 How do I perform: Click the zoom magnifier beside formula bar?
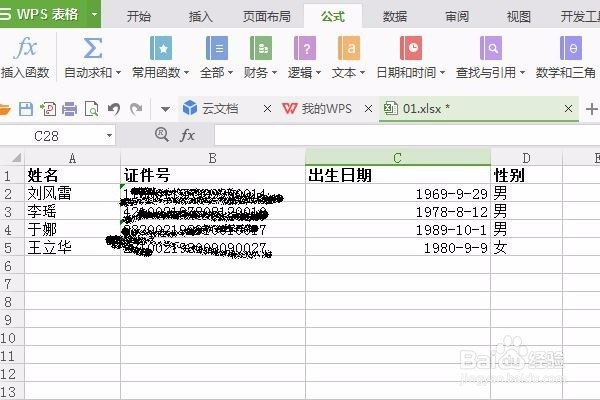[x=162, y=135]
